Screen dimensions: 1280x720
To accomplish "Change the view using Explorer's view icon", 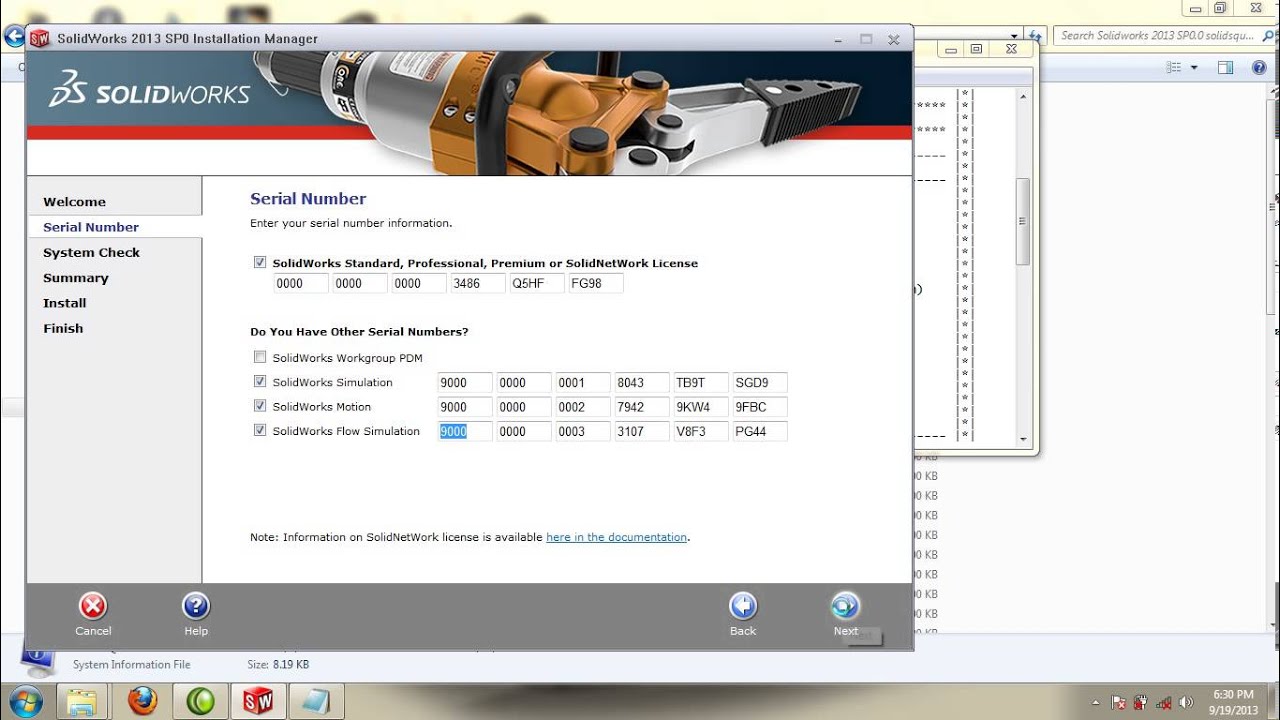I will [1175, 67].
